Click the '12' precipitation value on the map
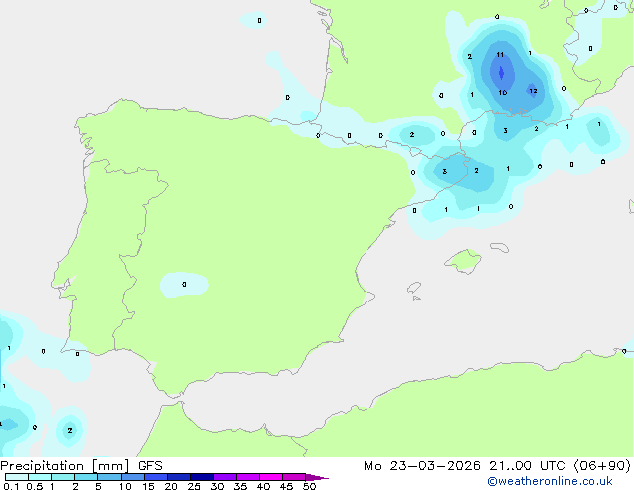Screen dimensions: 634x490 (533, 91)
